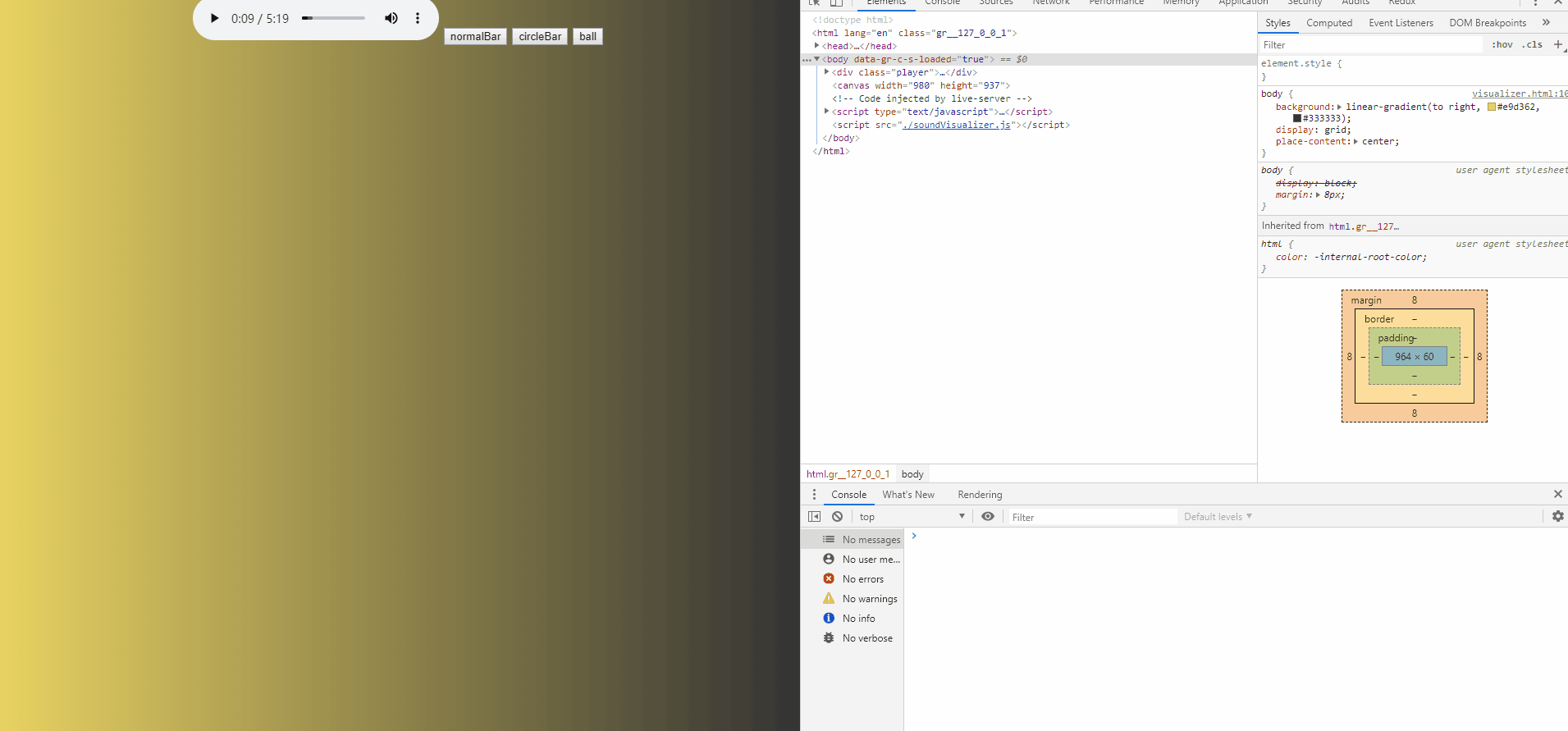The image size is (1568, 731).
Task: Expand the background shorthand property
Action: (1339, 107)
